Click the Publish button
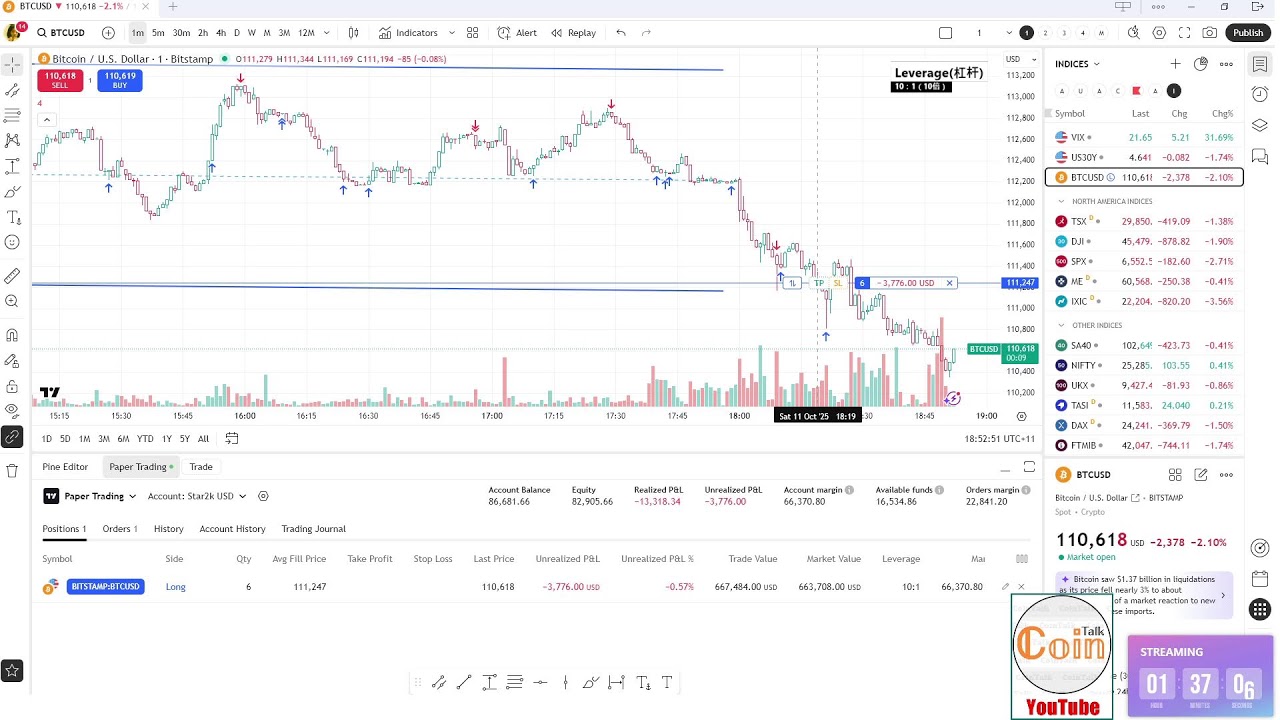 [1248, 33]
